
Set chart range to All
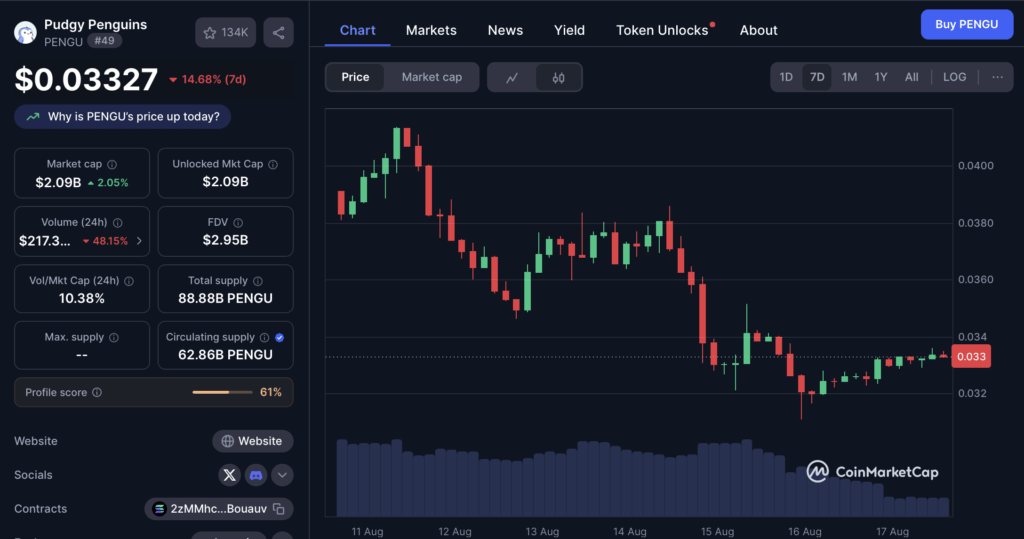pos(912,77)
